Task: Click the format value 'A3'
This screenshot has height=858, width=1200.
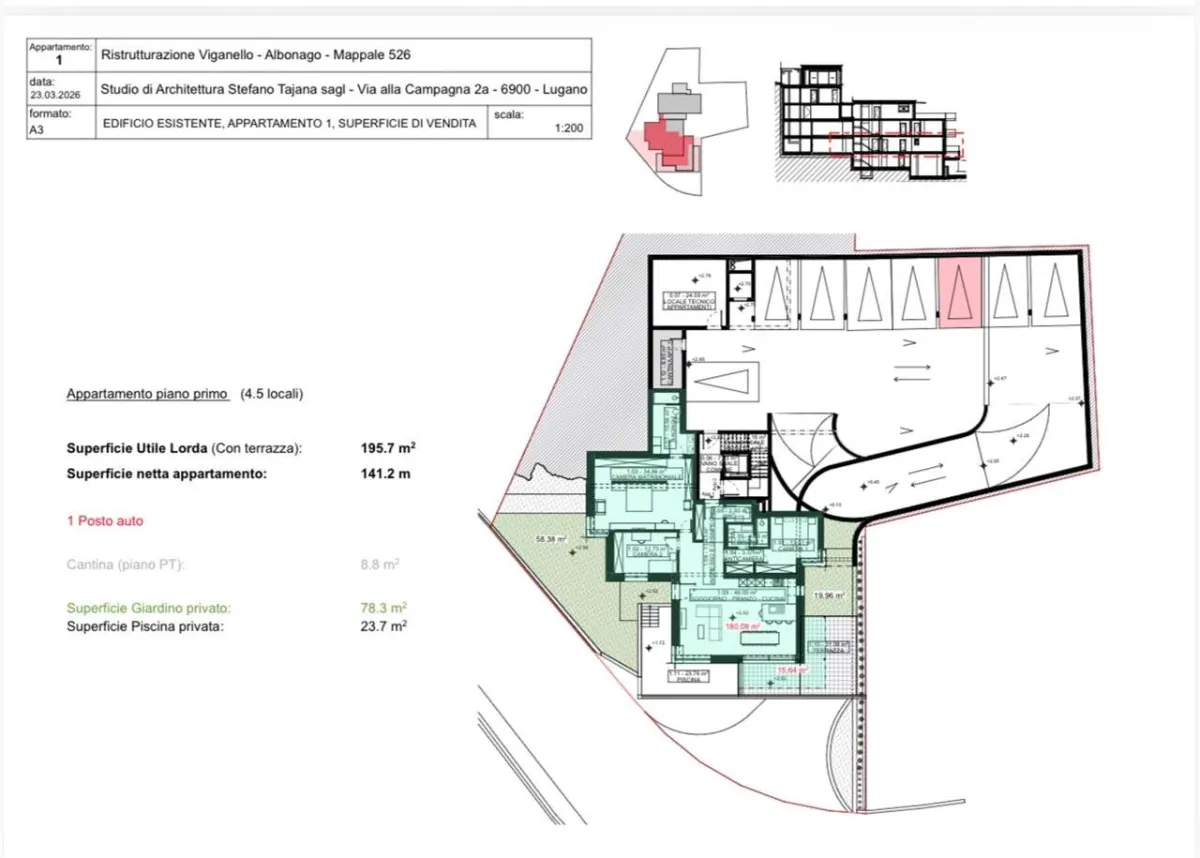Action: pos(36,129)
